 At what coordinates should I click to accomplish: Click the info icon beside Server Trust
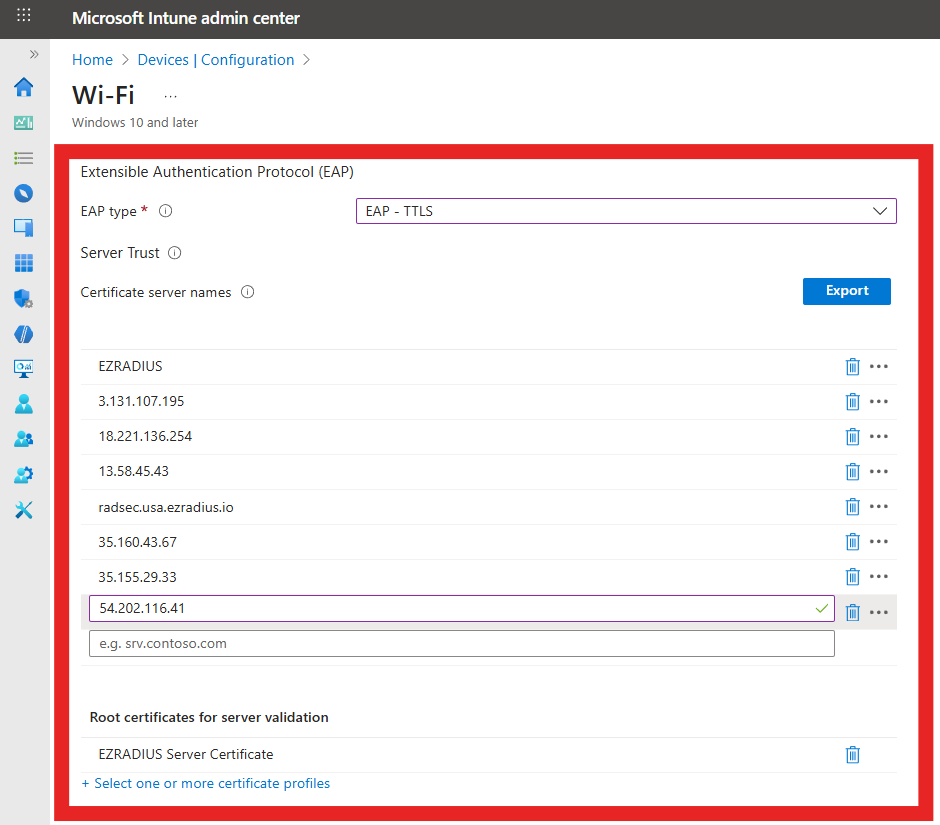pos(175,253)
